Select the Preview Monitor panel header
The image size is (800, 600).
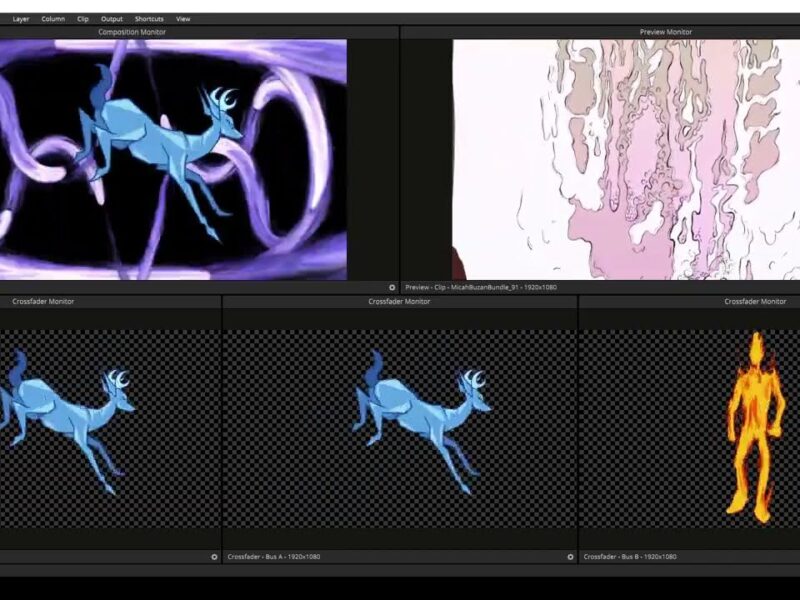coord(665,32)
